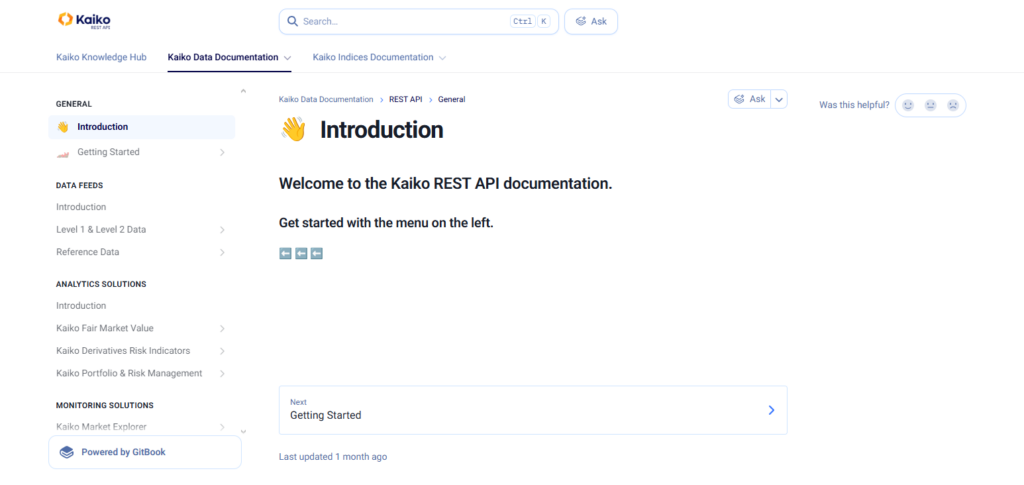Viewport: 1024px width, 485px height.
Task: Select the Kaiko Data Documentation tab
Action: click(x=223, y=57)
